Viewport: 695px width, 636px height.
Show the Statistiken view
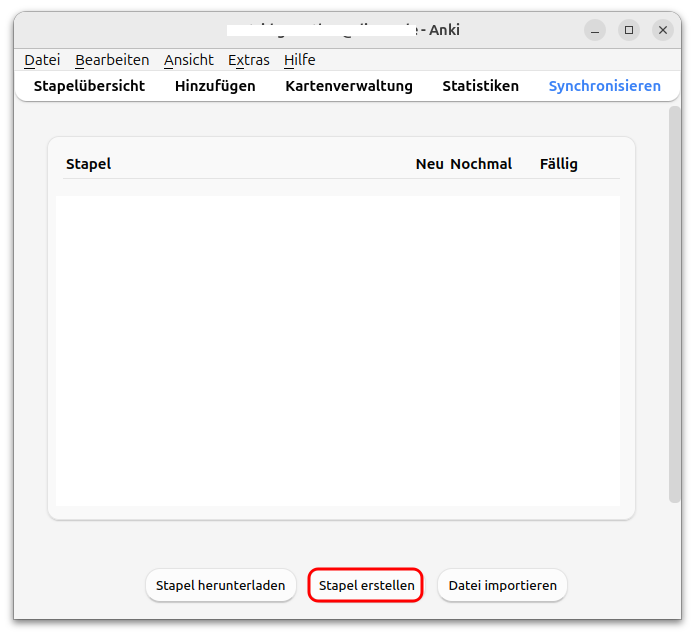[x=480, y=86]
